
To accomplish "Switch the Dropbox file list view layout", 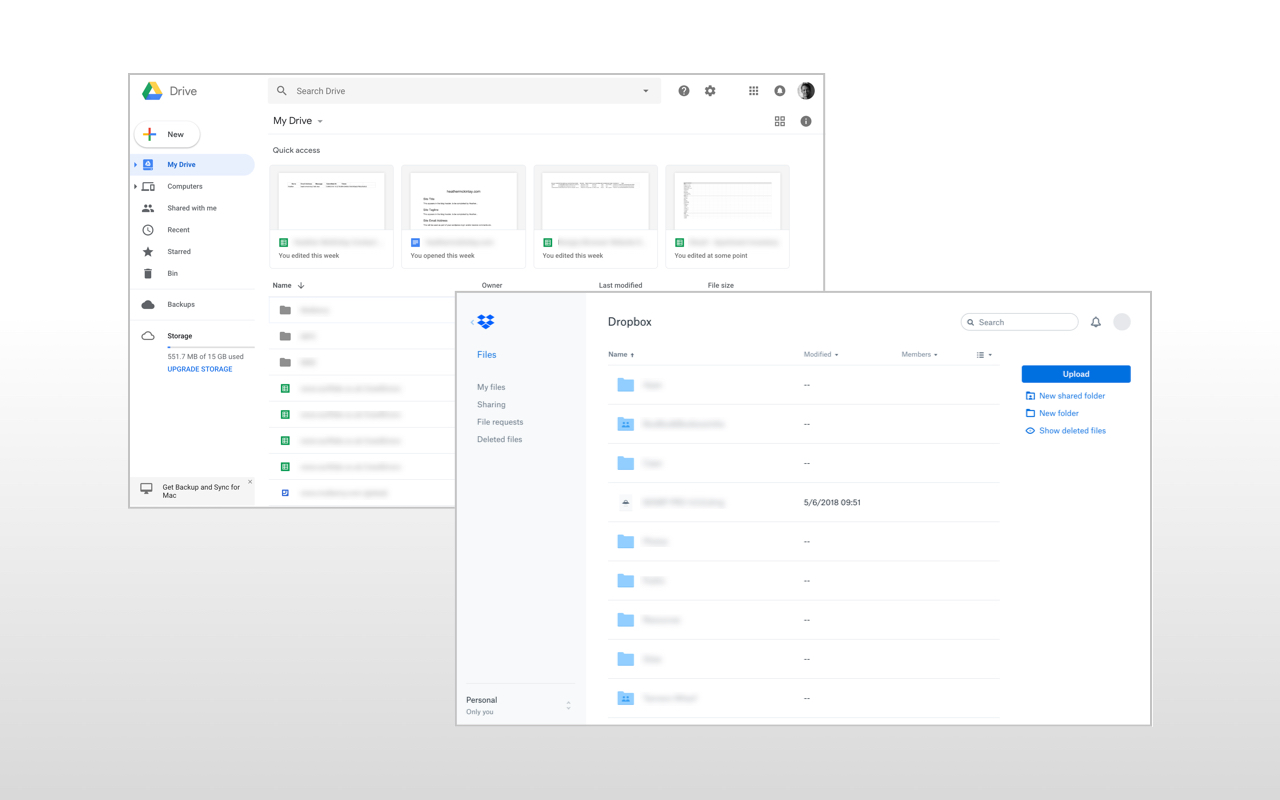I will click(x=983, y=354).
